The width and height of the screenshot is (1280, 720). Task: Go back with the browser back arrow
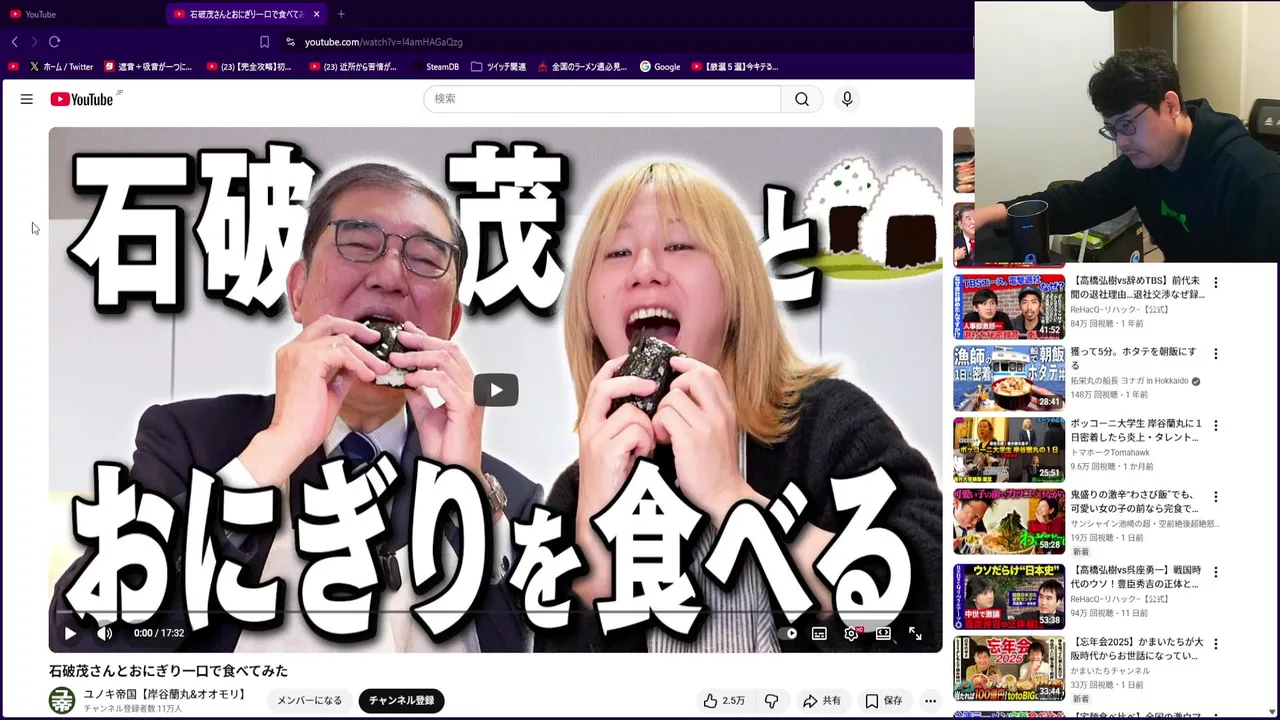(14, 42)
